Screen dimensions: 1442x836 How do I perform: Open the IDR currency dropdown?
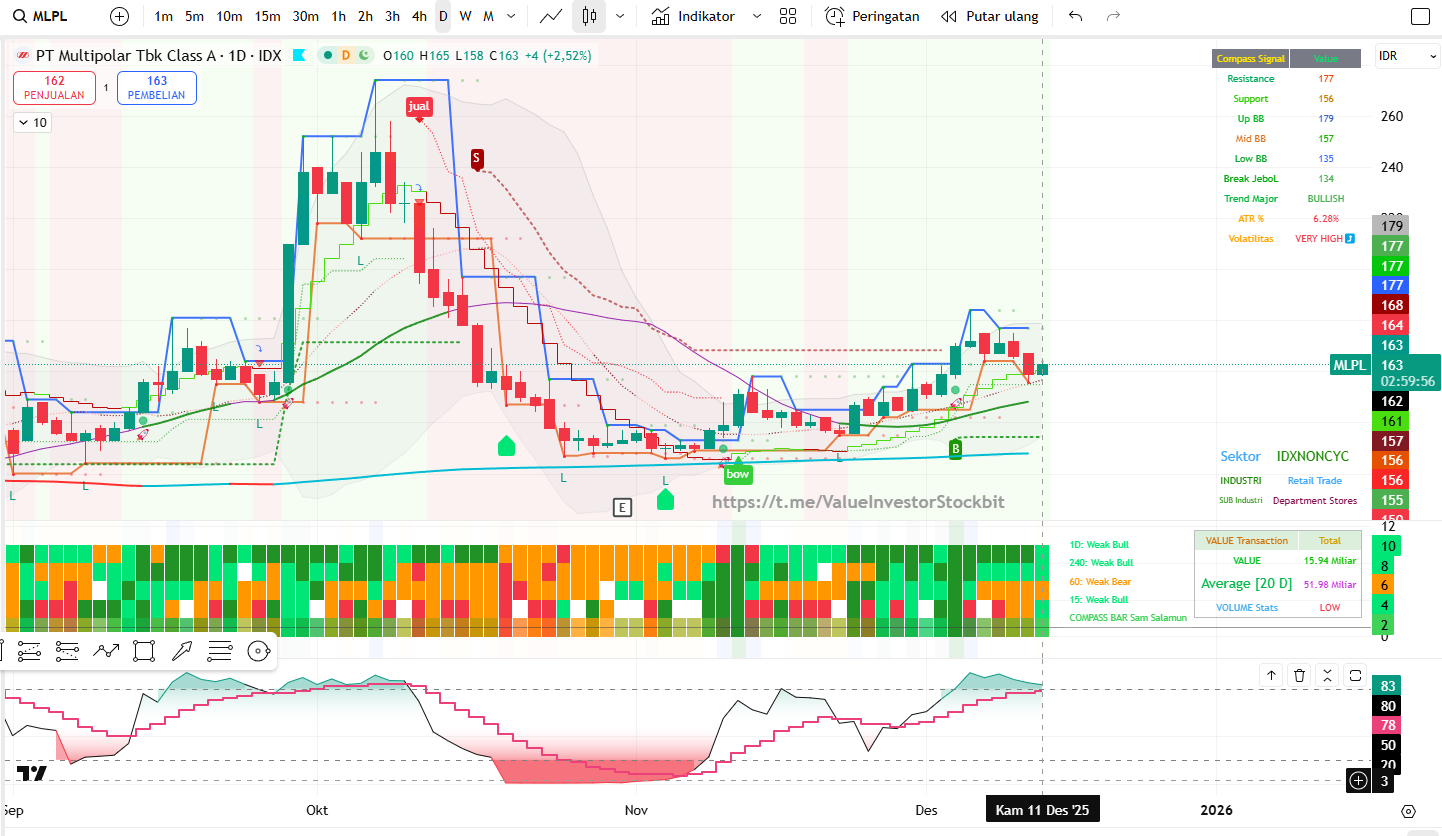1408,56
